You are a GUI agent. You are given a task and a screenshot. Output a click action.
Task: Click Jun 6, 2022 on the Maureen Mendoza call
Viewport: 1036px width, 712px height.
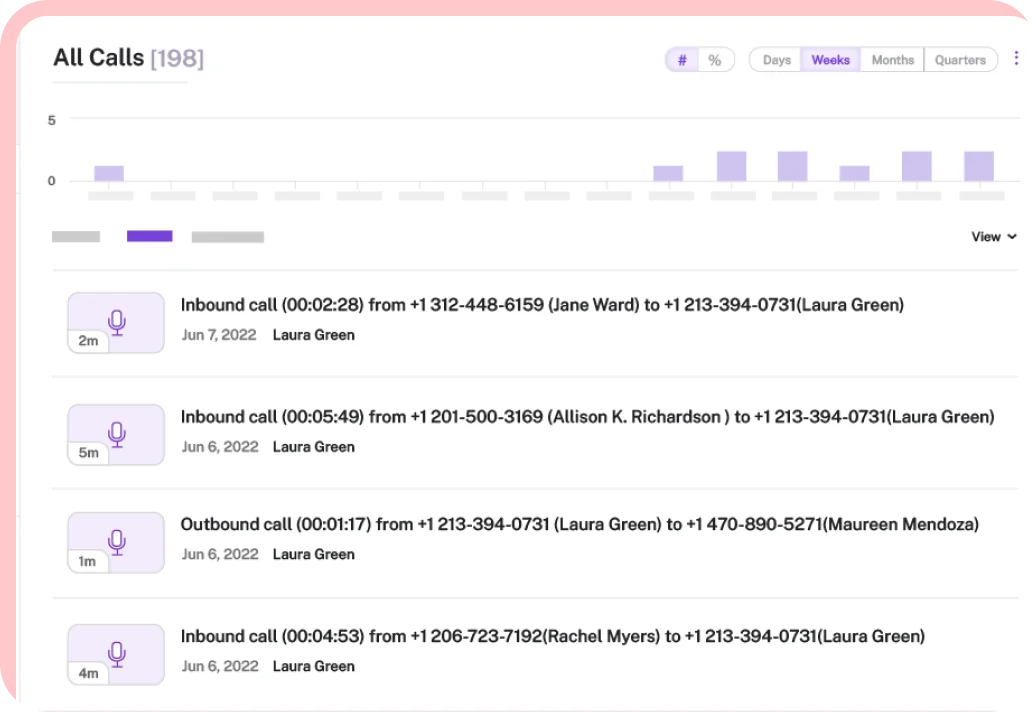[220, 554]
